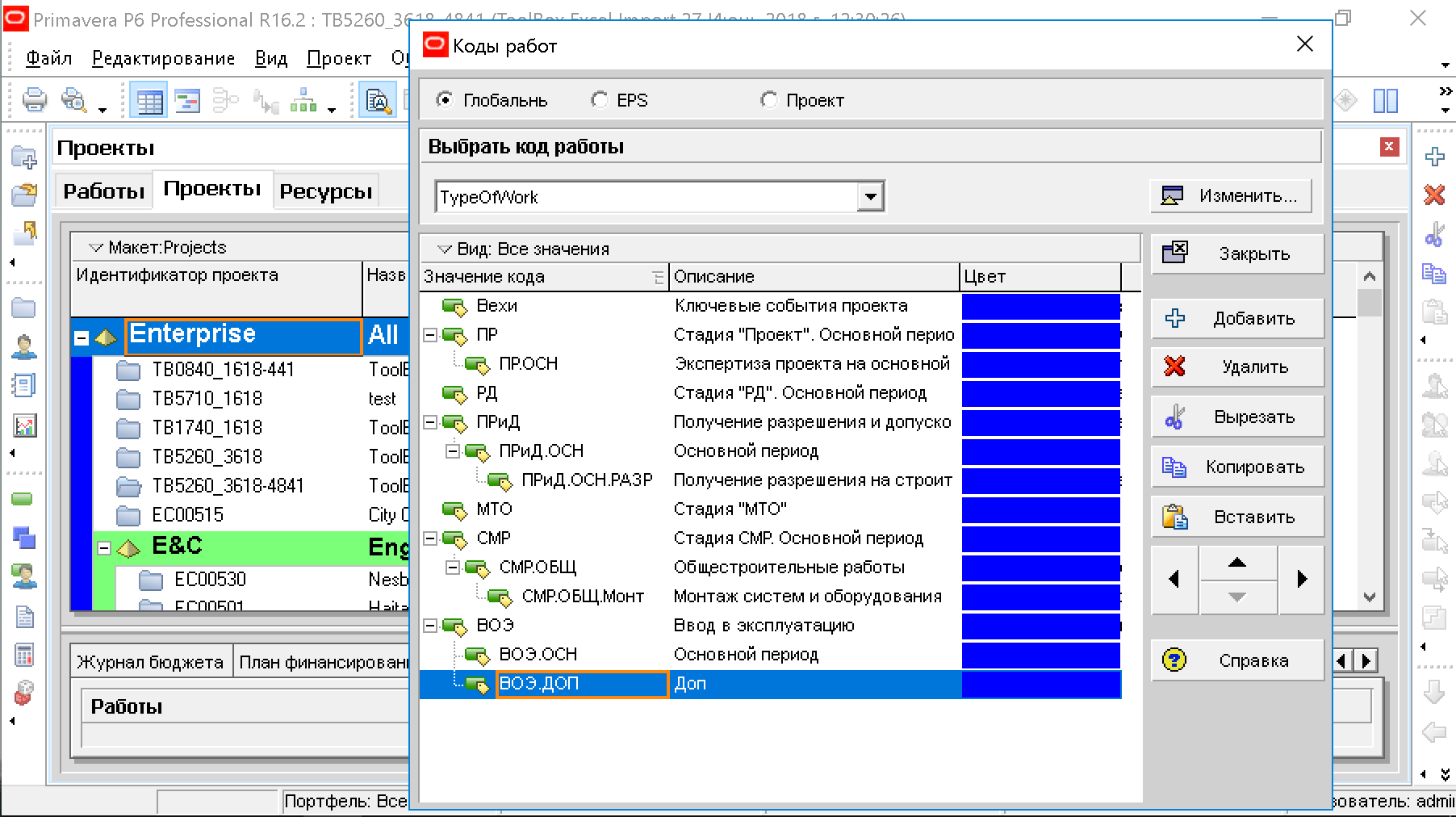Click the columns layout icon on the right of the toolbar
Screen dimensions: 1456x817
pos(1385,100)
